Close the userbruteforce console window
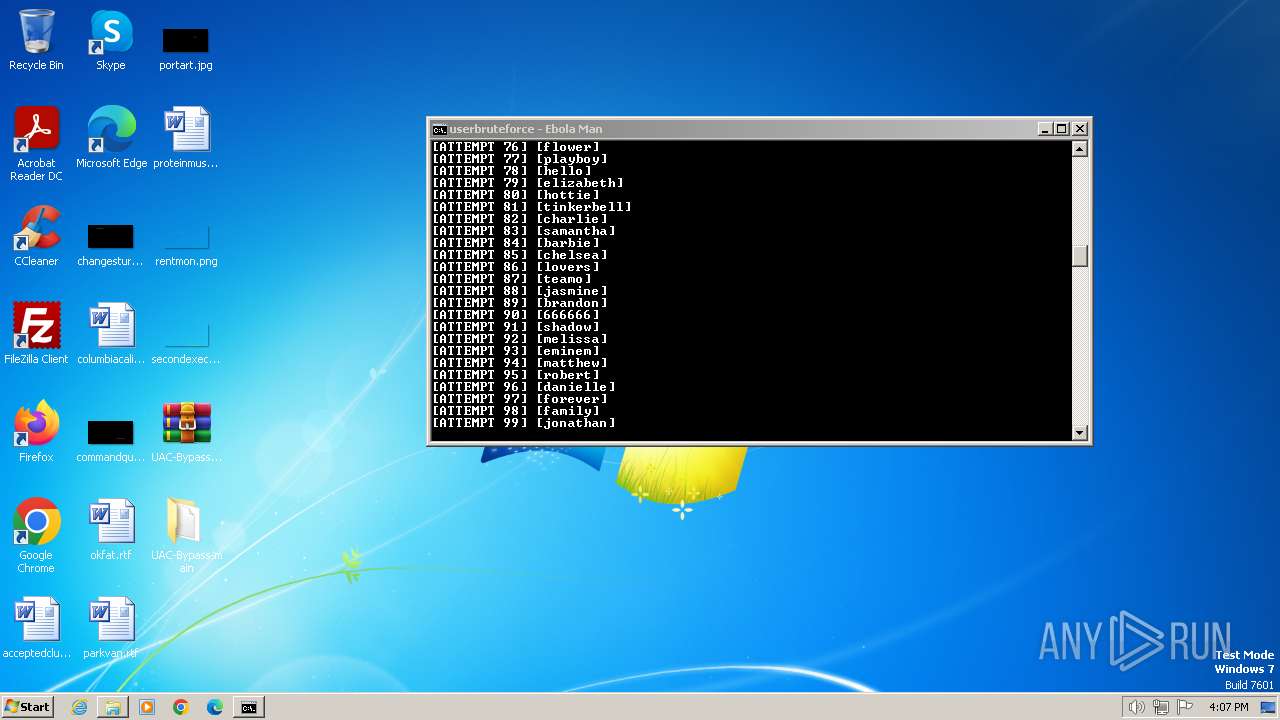Screen dimensions: 1280x720 pos(1080,129)
